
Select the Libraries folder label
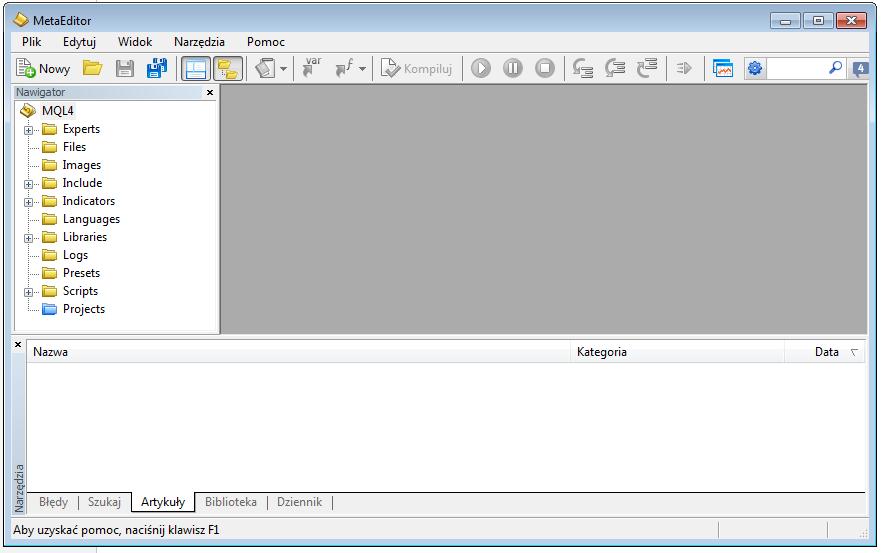point(85,237)
